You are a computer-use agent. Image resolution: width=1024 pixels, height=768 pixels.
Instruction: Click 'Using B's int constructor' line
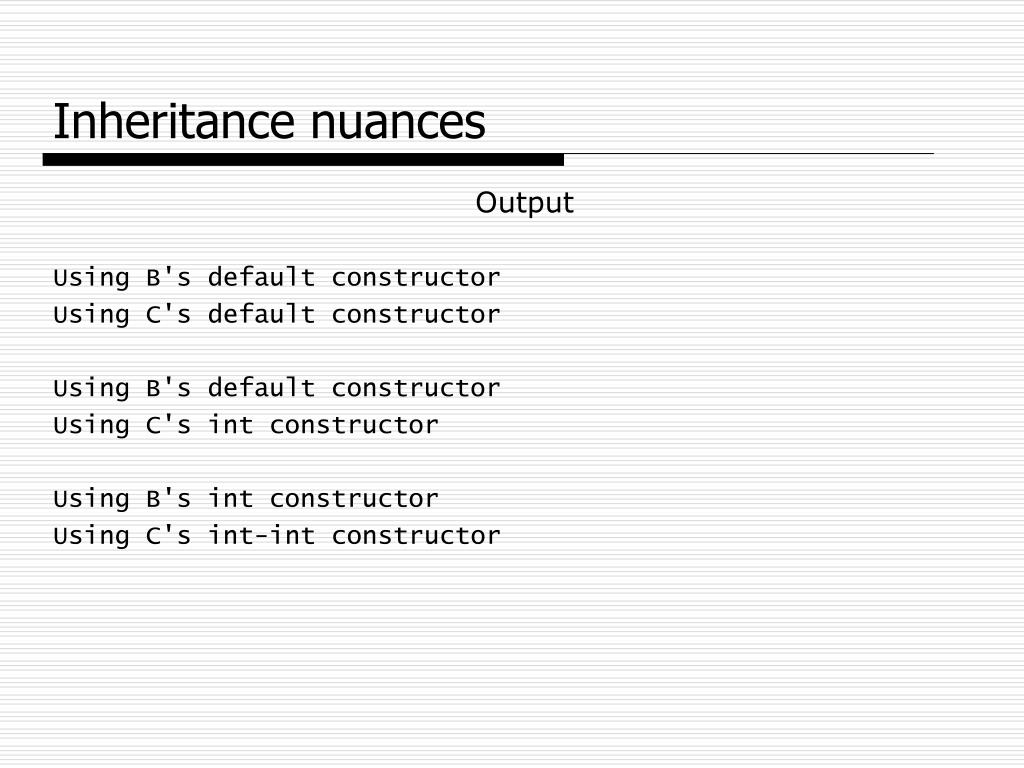tap(246, 499)
